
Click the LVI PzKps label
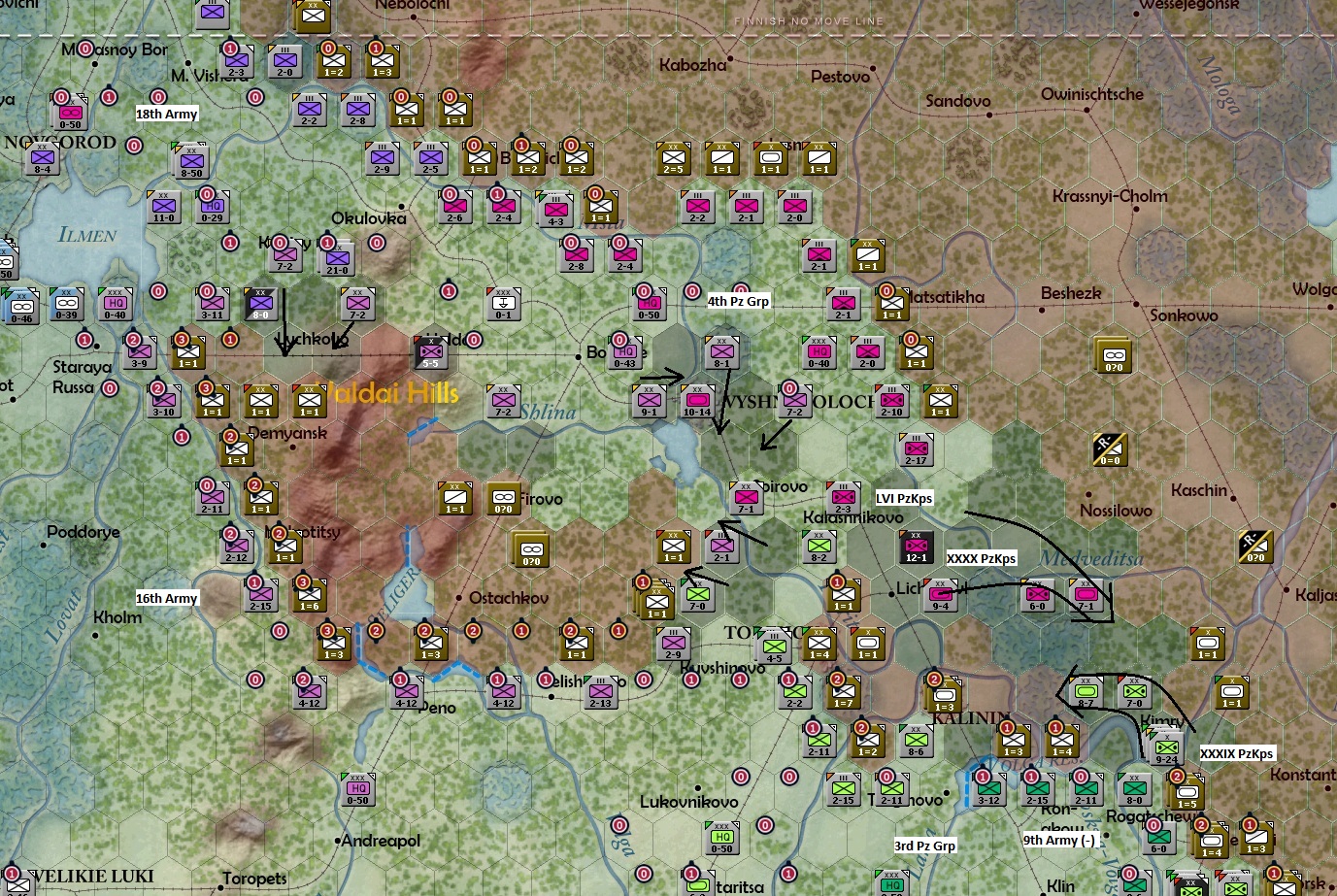904,498
